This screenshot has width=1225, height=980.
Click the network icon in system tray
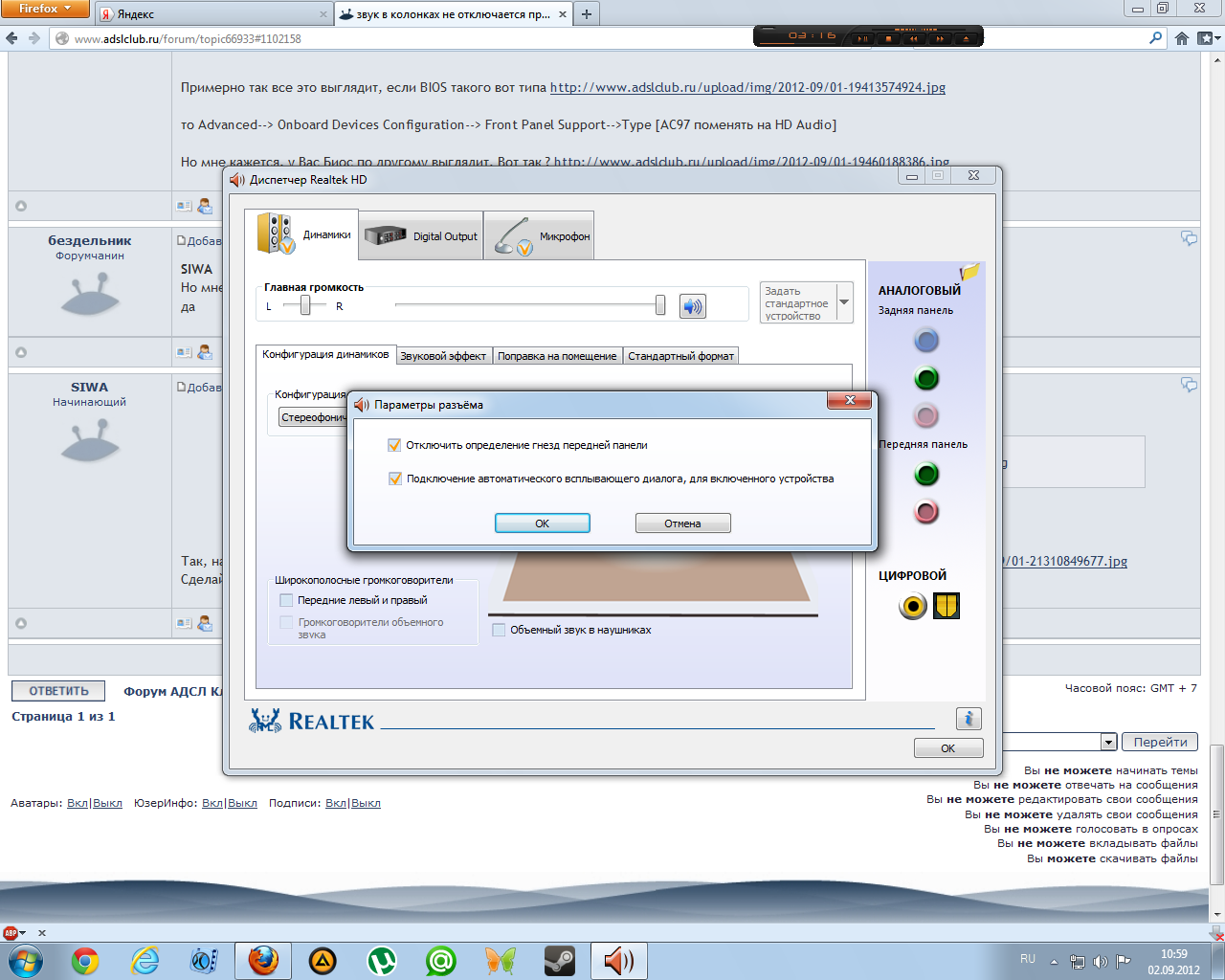click(1078, 962)
